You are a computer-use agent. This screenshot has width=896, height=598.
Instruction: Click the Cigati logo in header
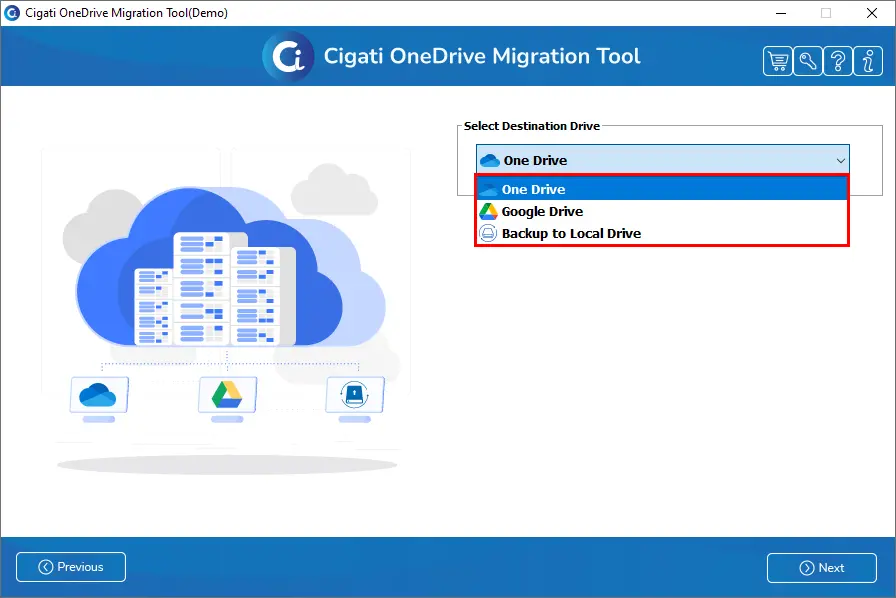(289, 56)
